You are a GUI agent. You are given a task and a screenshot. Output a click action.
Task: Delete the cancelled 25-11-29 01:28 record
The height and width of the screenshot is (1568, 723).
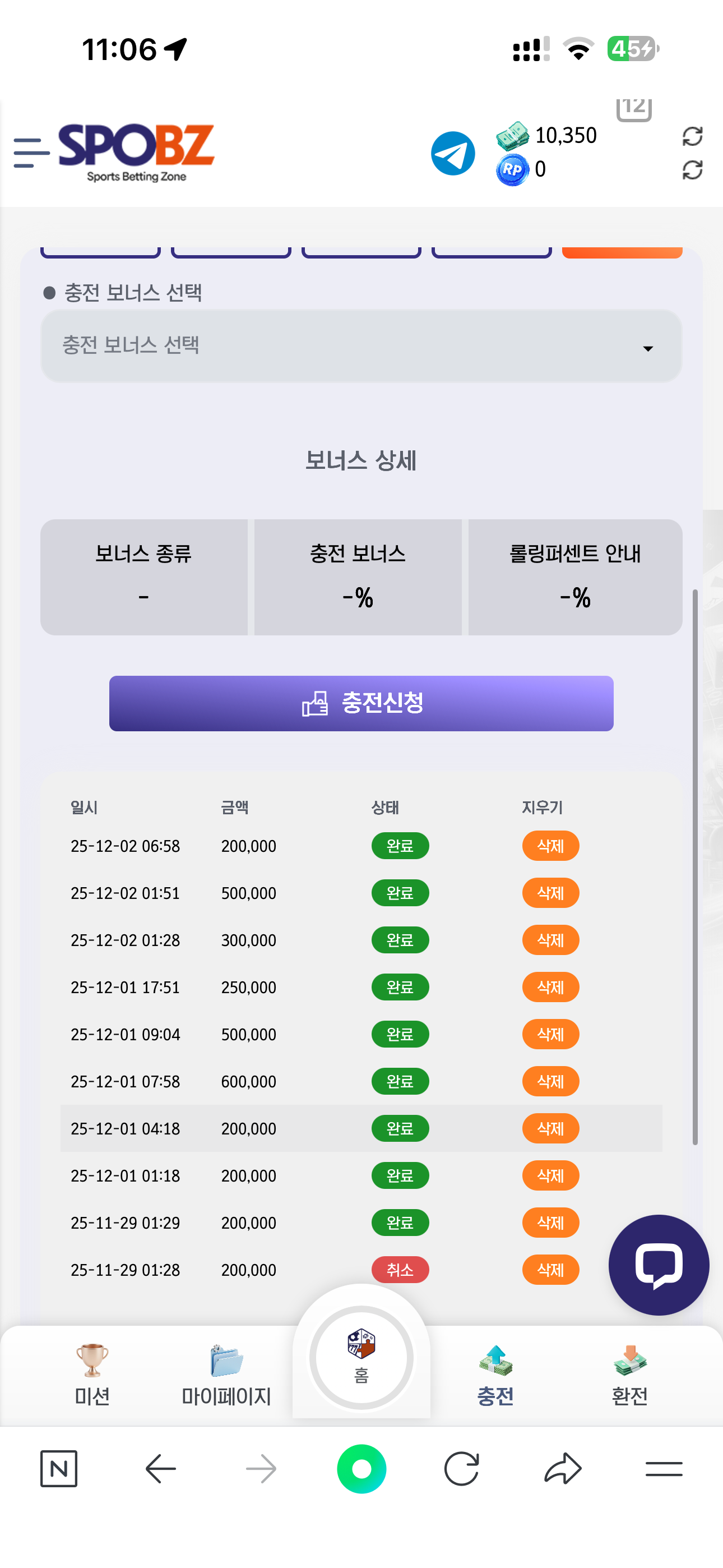pyautogui.click(x=550, y=1270)
